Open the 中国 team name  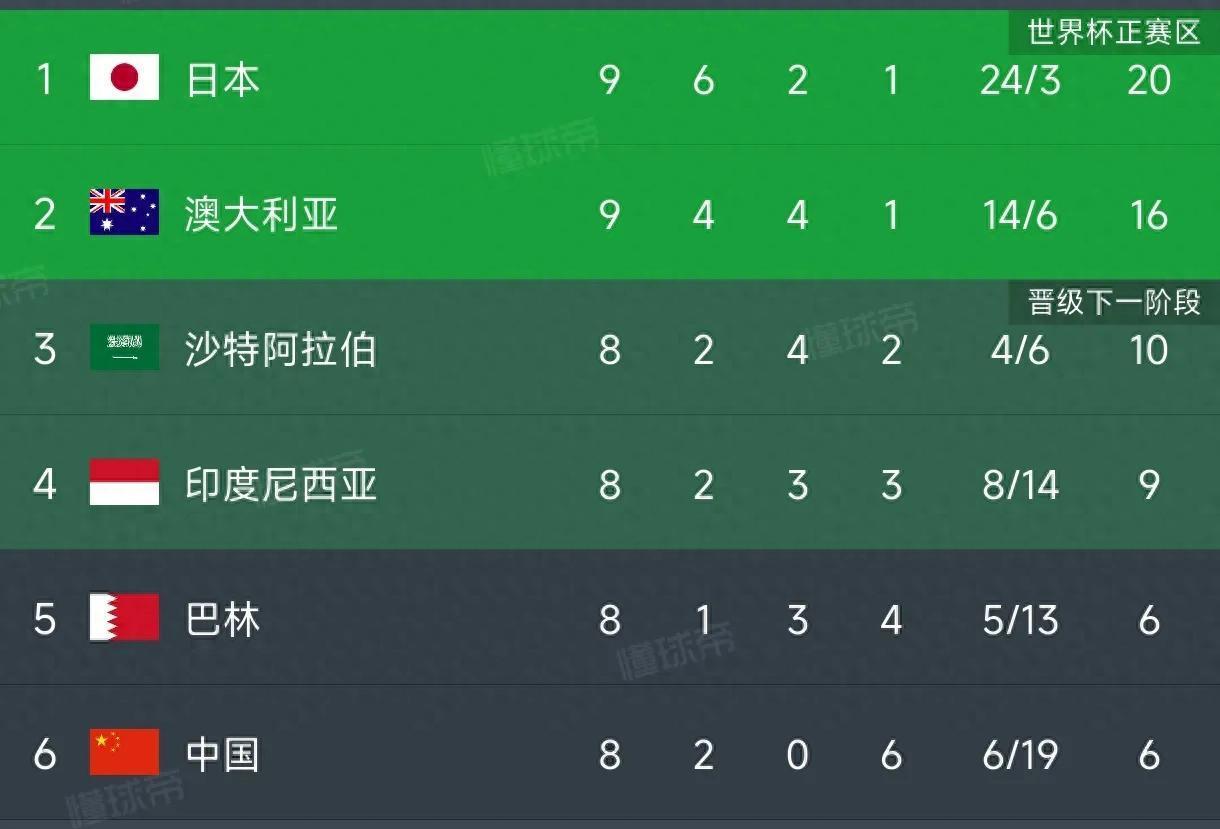click(x=223, y=754)
